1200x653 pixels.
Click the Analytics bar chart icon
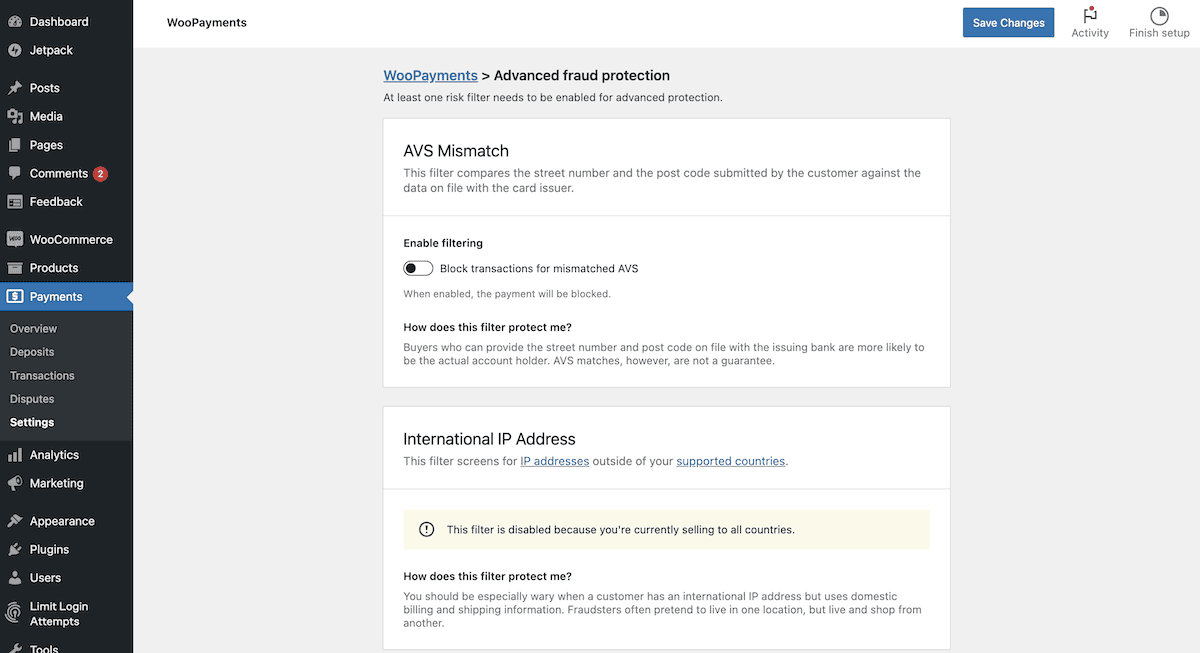[x=15, y=455]
